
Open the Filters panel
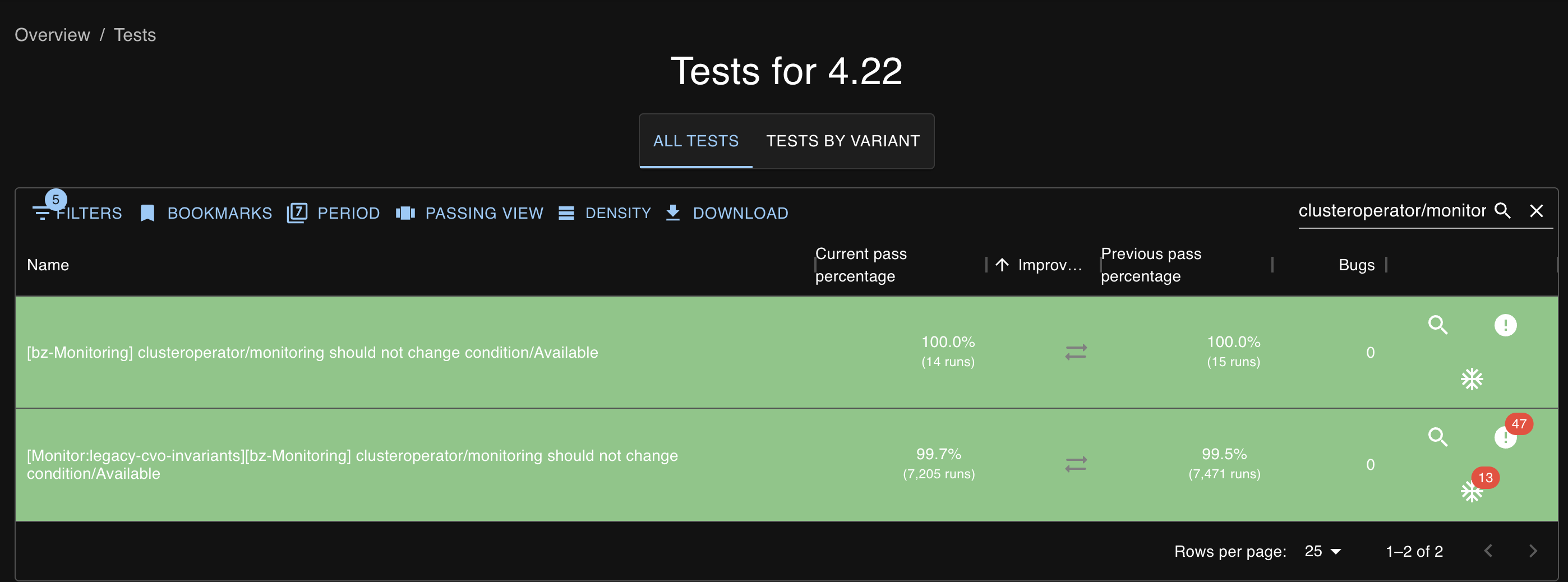click(x=77, y=213)
